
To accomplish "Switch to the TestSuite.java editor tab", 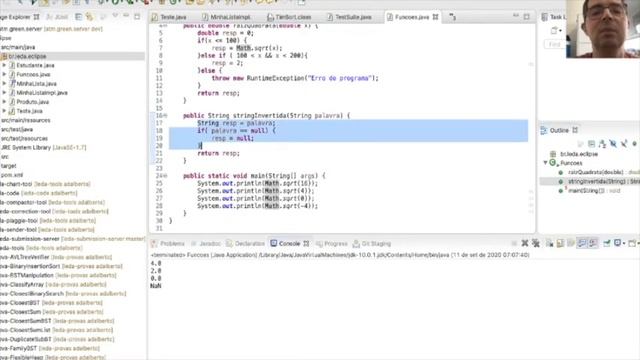I will (349, 17).
